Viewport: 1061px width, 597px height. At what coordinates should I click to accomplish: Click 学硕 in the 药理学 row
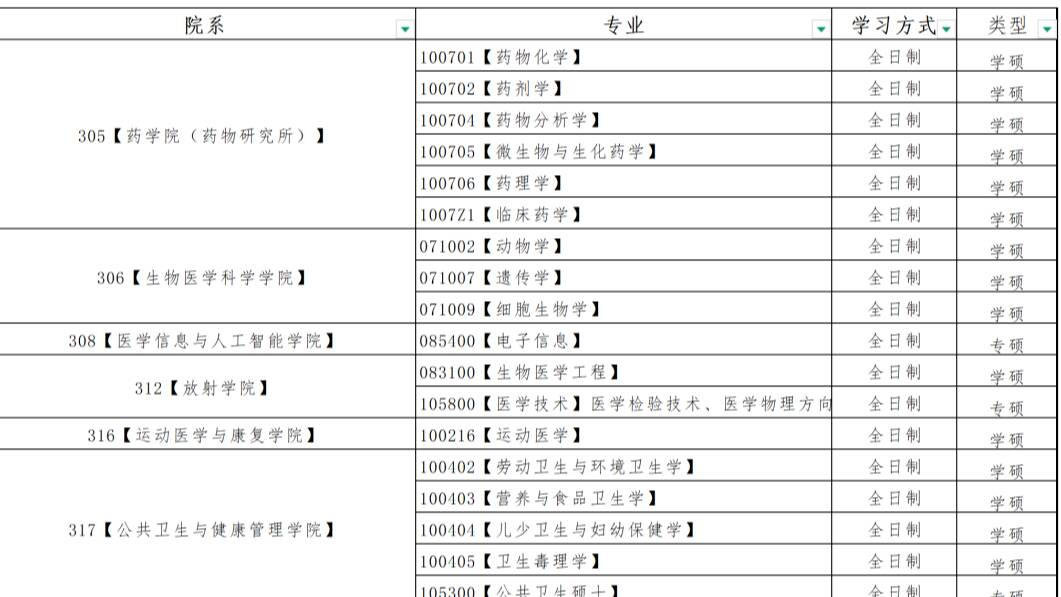coord(1007,187)
